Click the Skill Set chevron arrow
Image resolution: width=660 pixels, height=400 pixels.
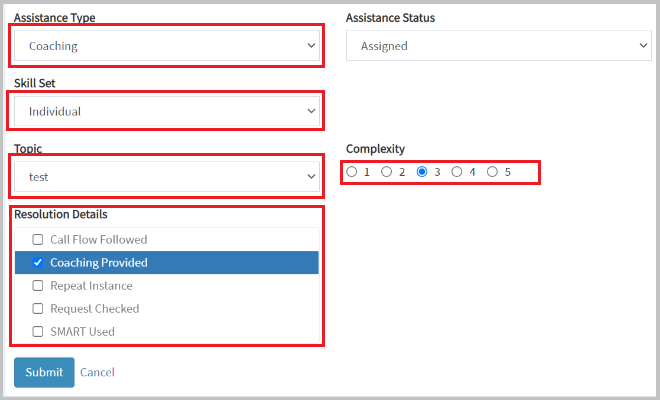[x=311, y=111]
